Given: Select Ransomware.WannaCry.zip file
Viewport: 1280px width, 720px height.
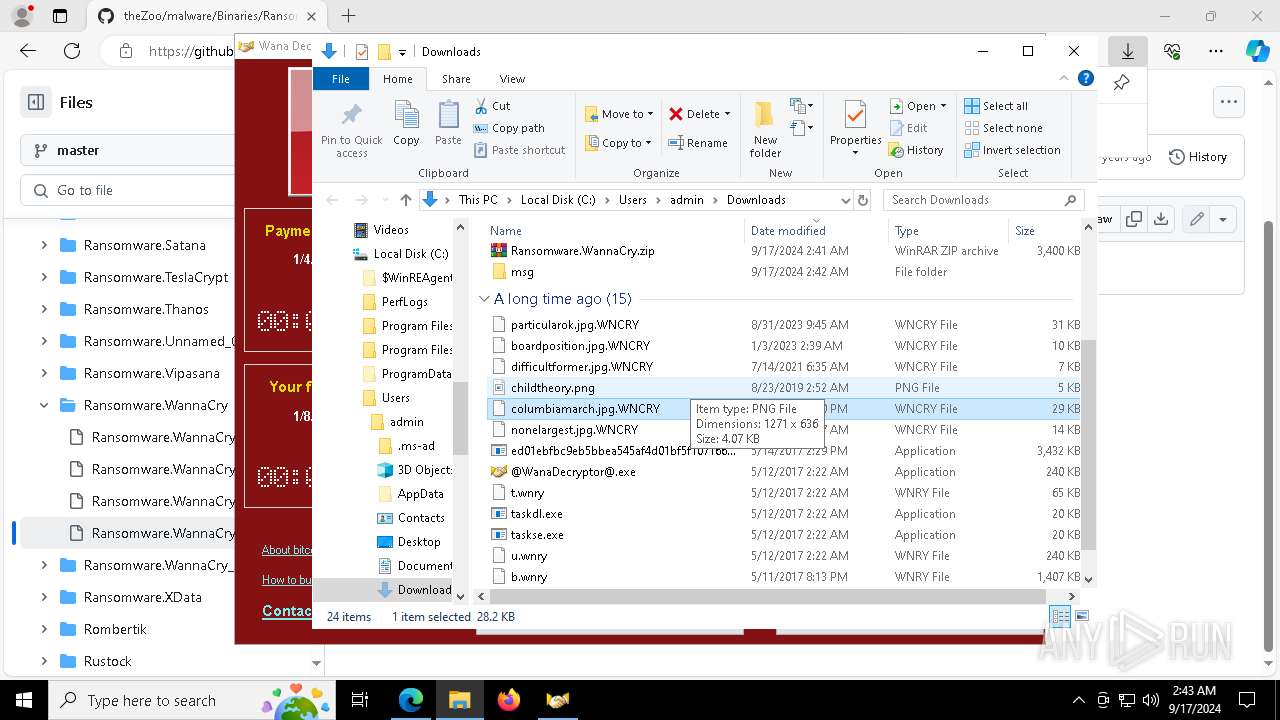Looking at the screenshot, I should coord(582,251).
